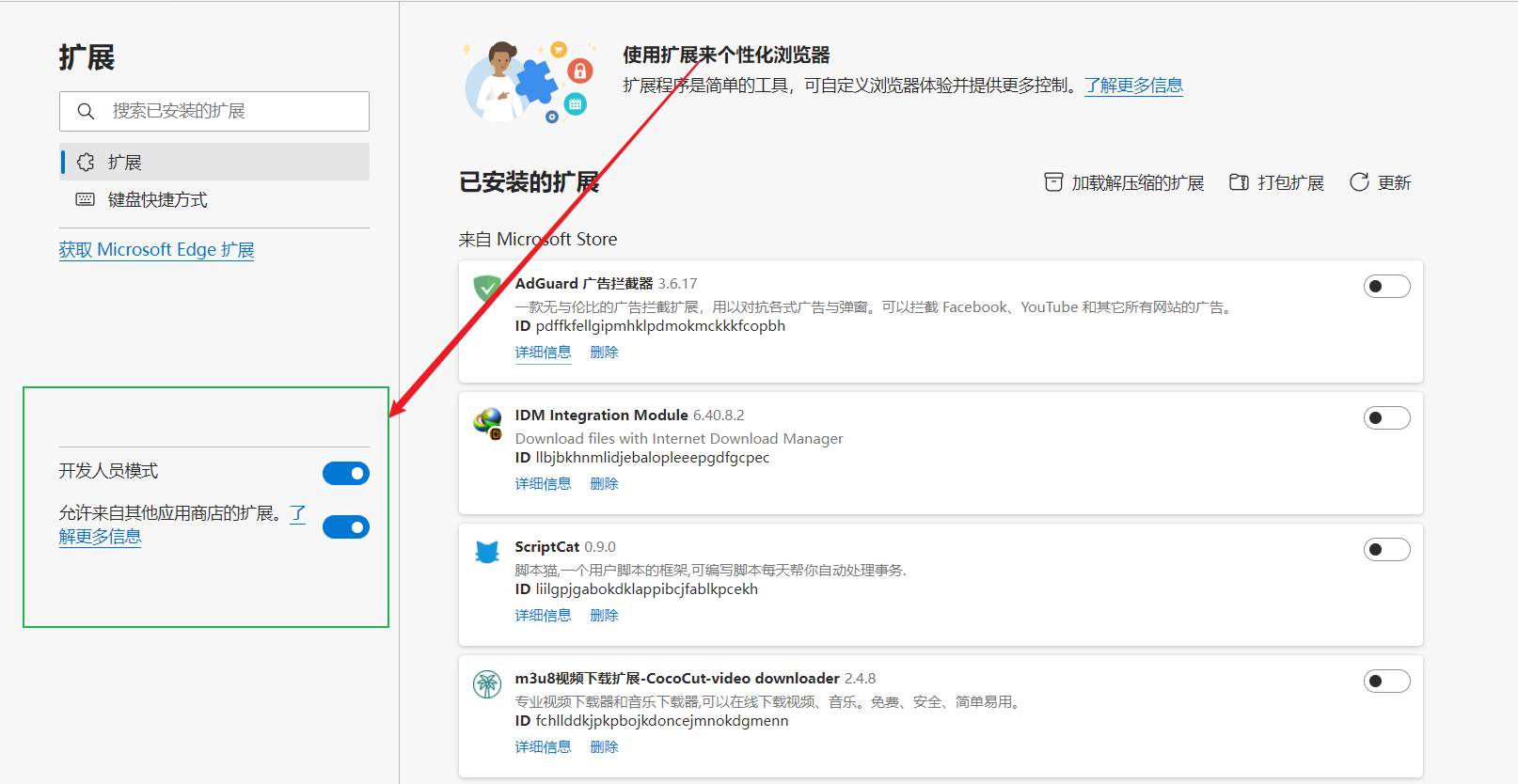Enable the IDM Integration Module toggle
The image size is (1518, 784).
tap(1387, 418)
